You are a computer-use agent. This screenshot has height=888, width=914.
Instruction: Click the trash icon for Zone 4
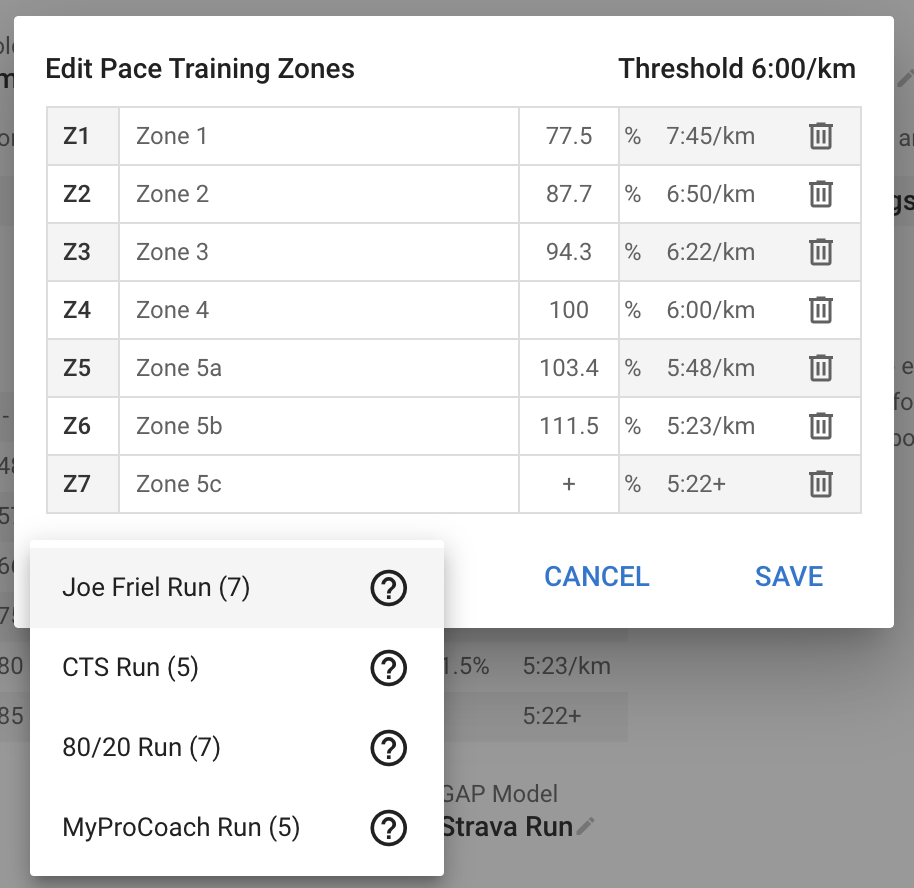click(821, 310)
